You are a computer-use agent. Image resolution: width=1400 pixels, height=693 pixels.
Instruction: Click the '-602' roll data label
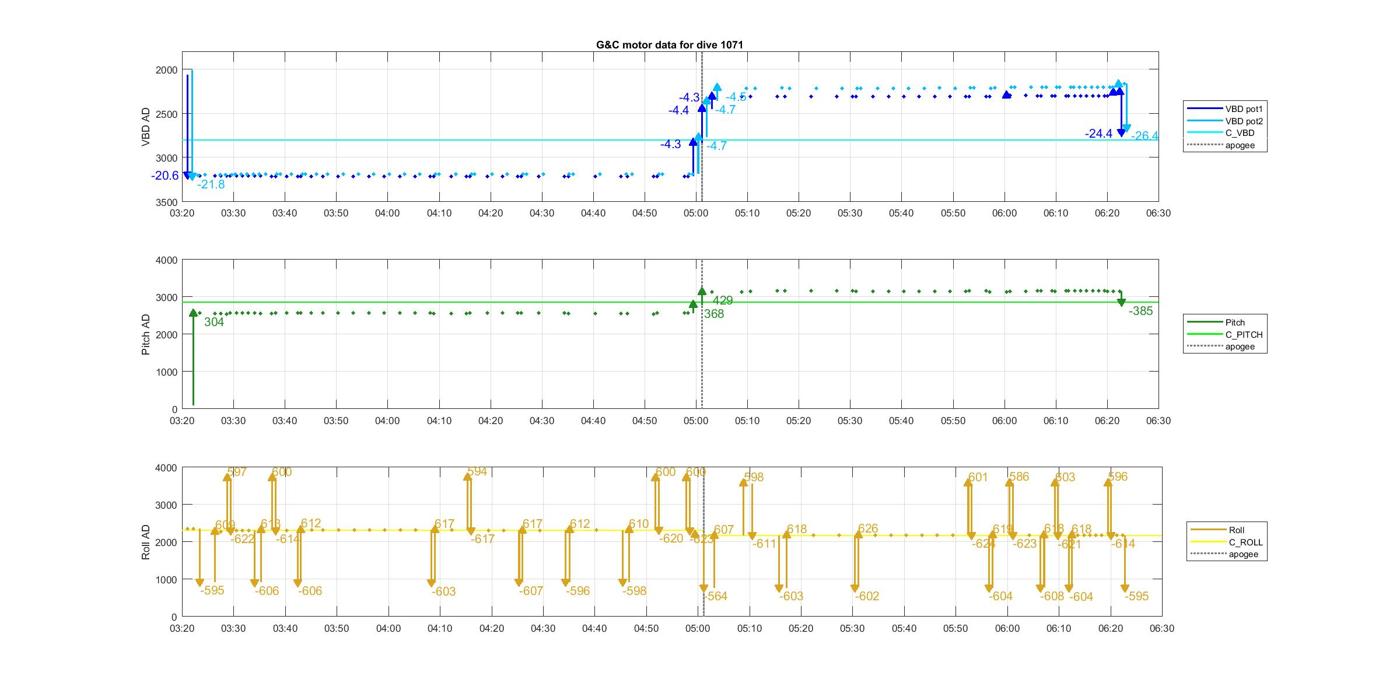pyautogui.click(x=867, y=597)
